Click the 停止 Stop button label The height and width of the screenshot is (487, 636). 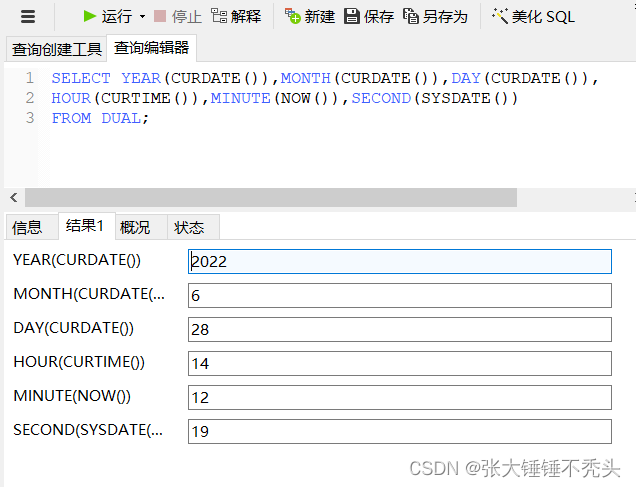coord(187,17)
